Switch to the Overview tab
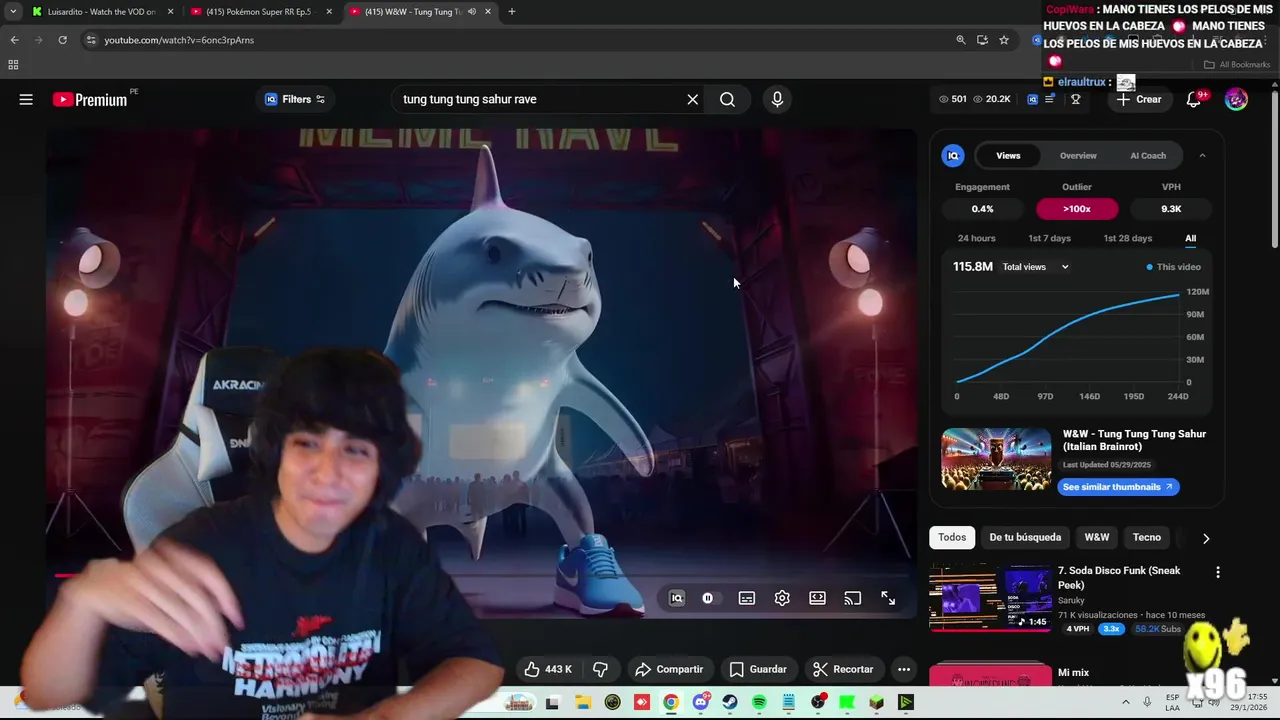Viewport: 1280px width, 720px height. 1078,156
